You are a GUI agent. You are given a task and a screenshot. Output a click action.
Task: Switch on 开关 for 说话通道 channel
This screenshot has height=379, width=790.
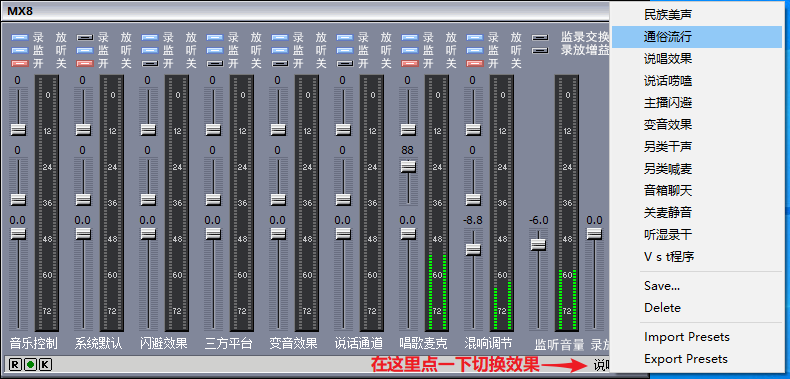coord(345,64)
